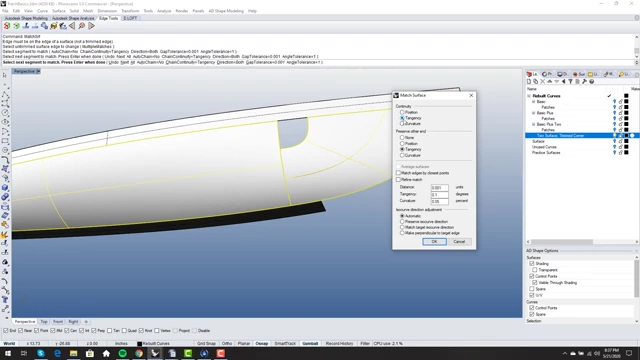Lock the Basic layer
Image resolution: width=640 pixels, height=360 pixels.
click(x=620, y=102)
